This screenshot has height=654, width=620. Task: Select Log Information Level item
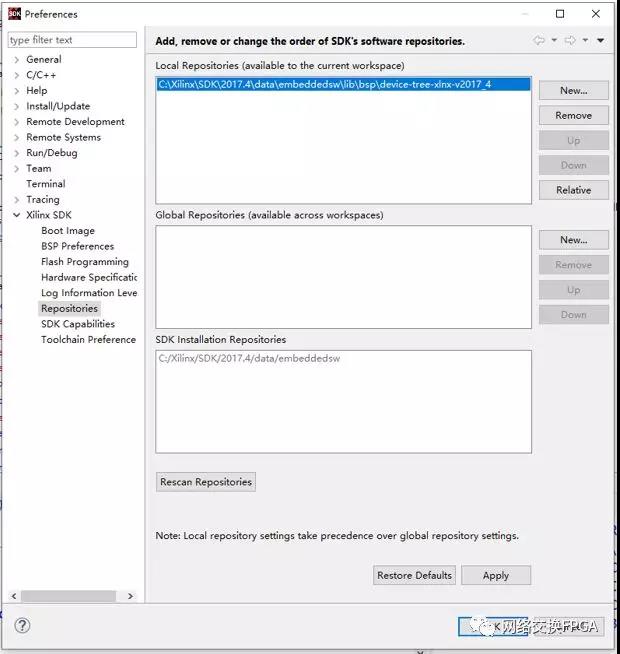coord(89,293)
